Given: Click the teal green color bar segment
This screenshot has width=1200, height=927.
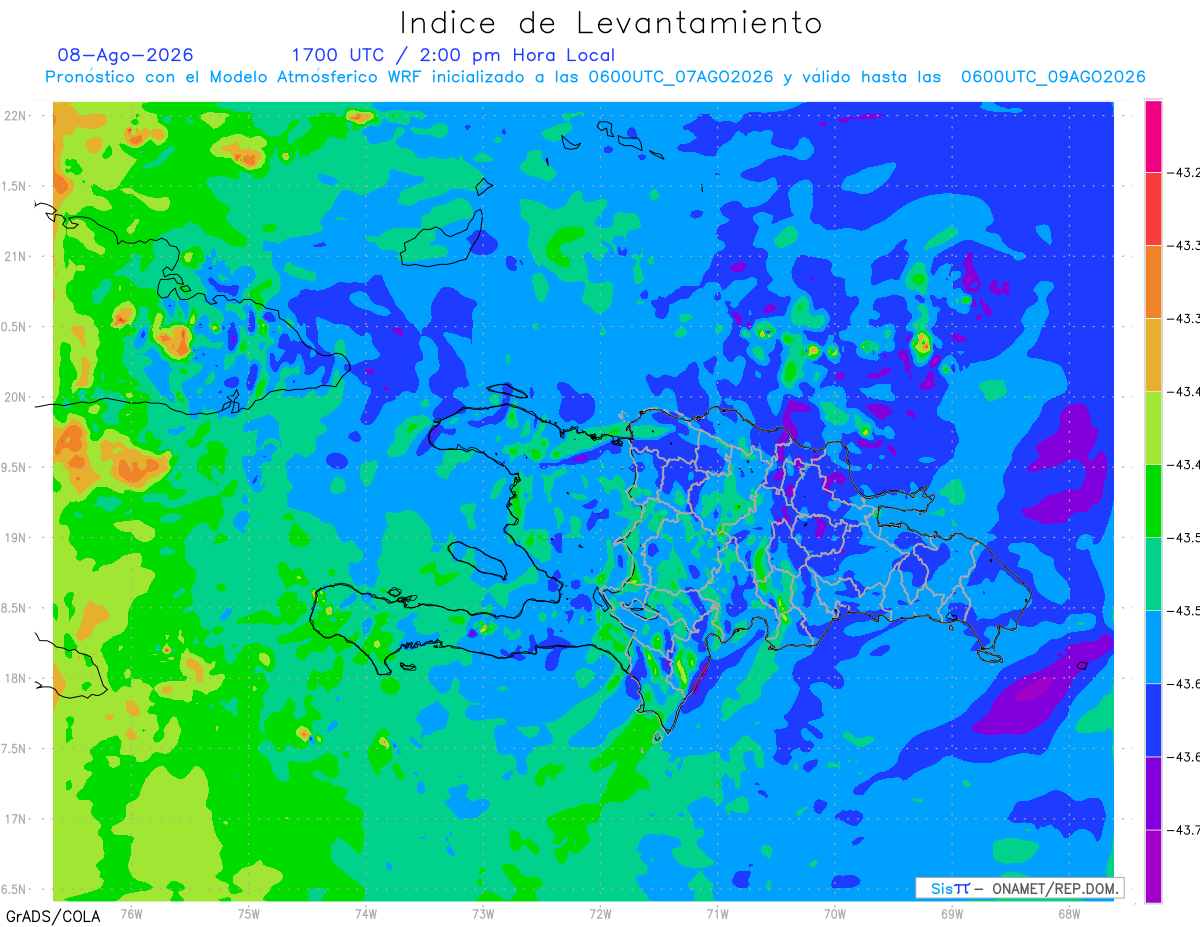Looking at the screenshot, I should click(x=1153, y=573).
